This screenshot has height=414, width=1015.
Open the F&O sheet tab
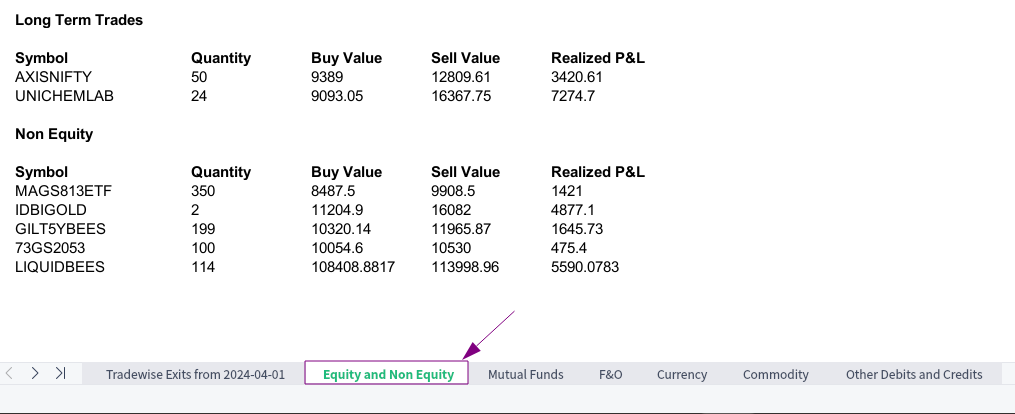tap(610, 374)
